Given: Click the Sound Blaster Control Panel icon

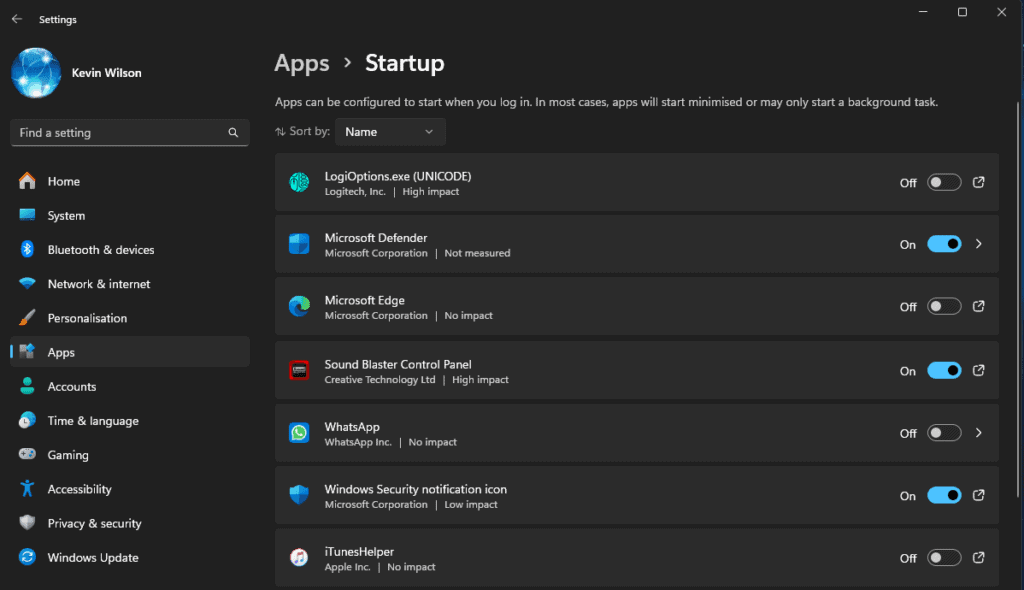Looking at the screenshot, I should [299, 370].
